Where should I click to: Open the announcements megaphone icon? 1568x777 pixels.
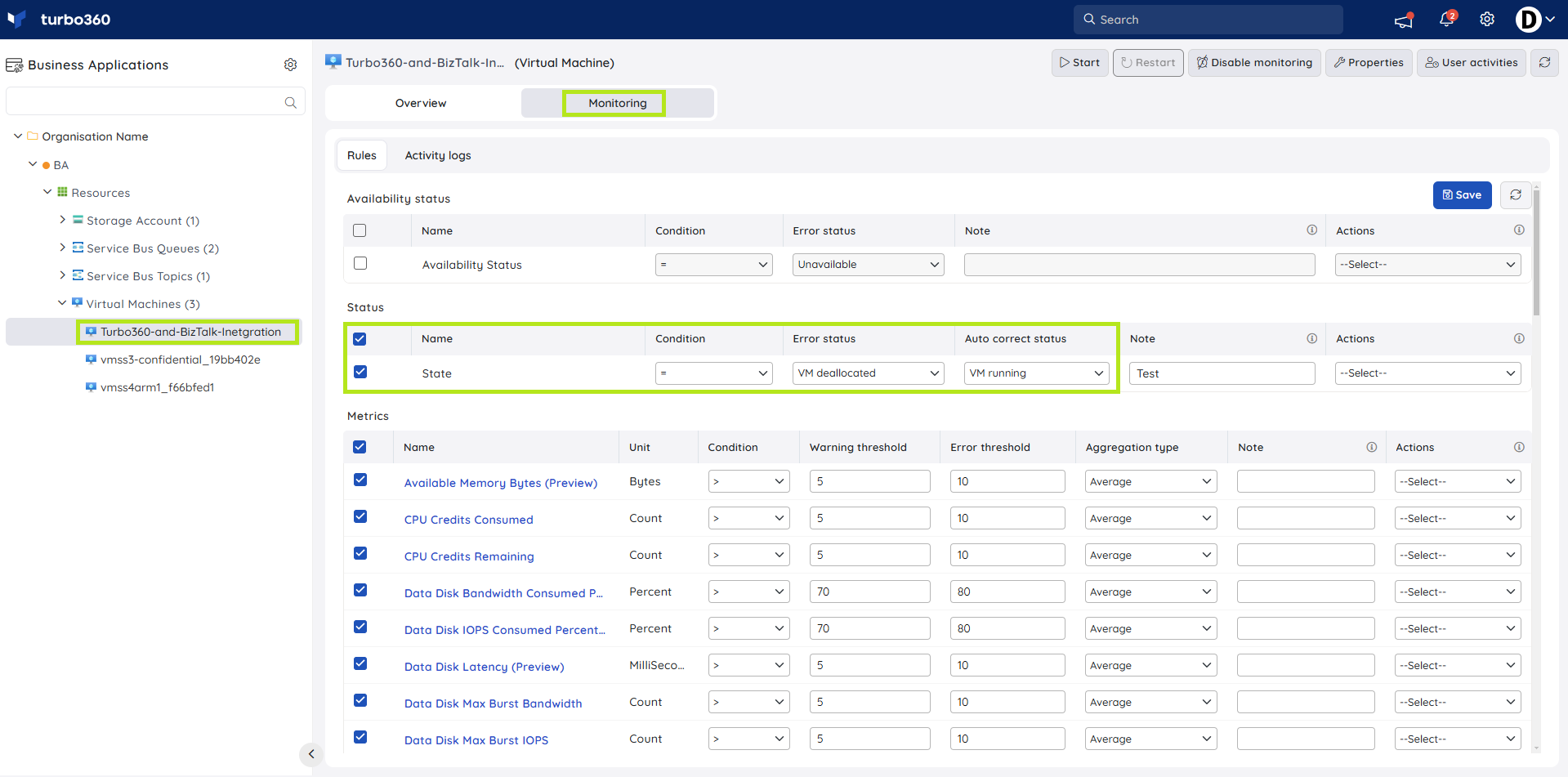[x=1404, y=20]
